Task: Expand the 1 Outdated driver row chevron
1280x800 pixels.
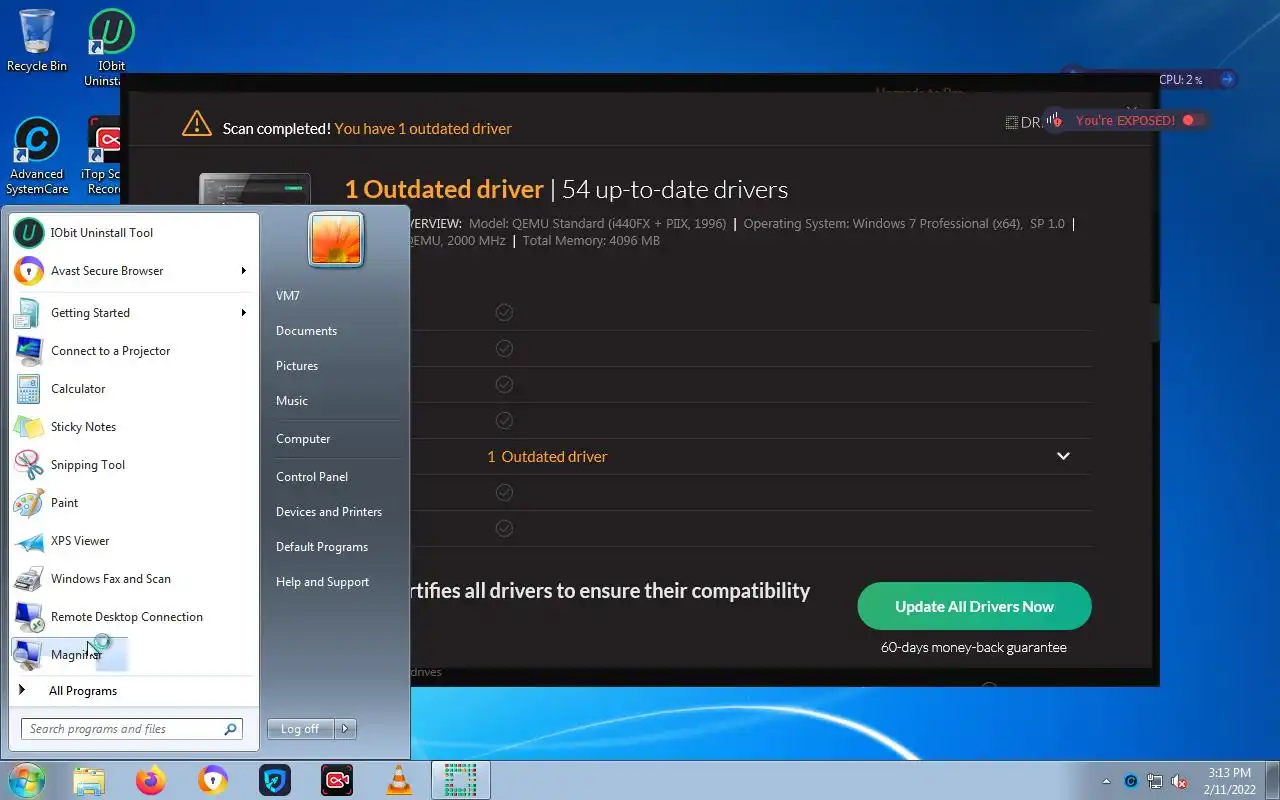Action: 1063,456
